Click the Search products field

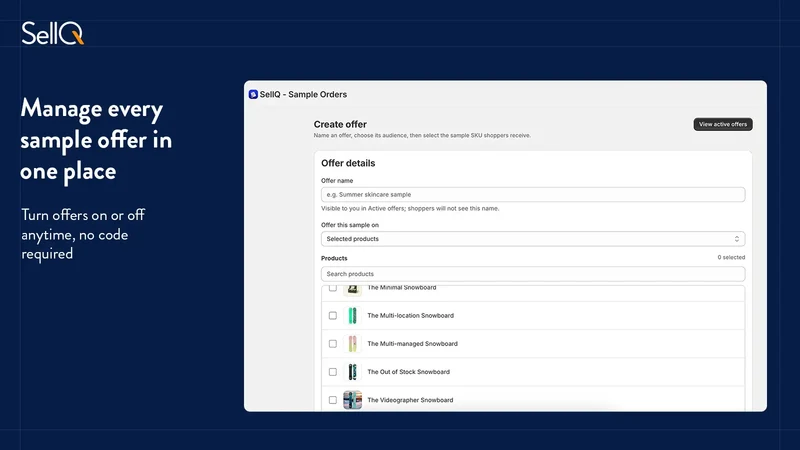tap(533, 274)
